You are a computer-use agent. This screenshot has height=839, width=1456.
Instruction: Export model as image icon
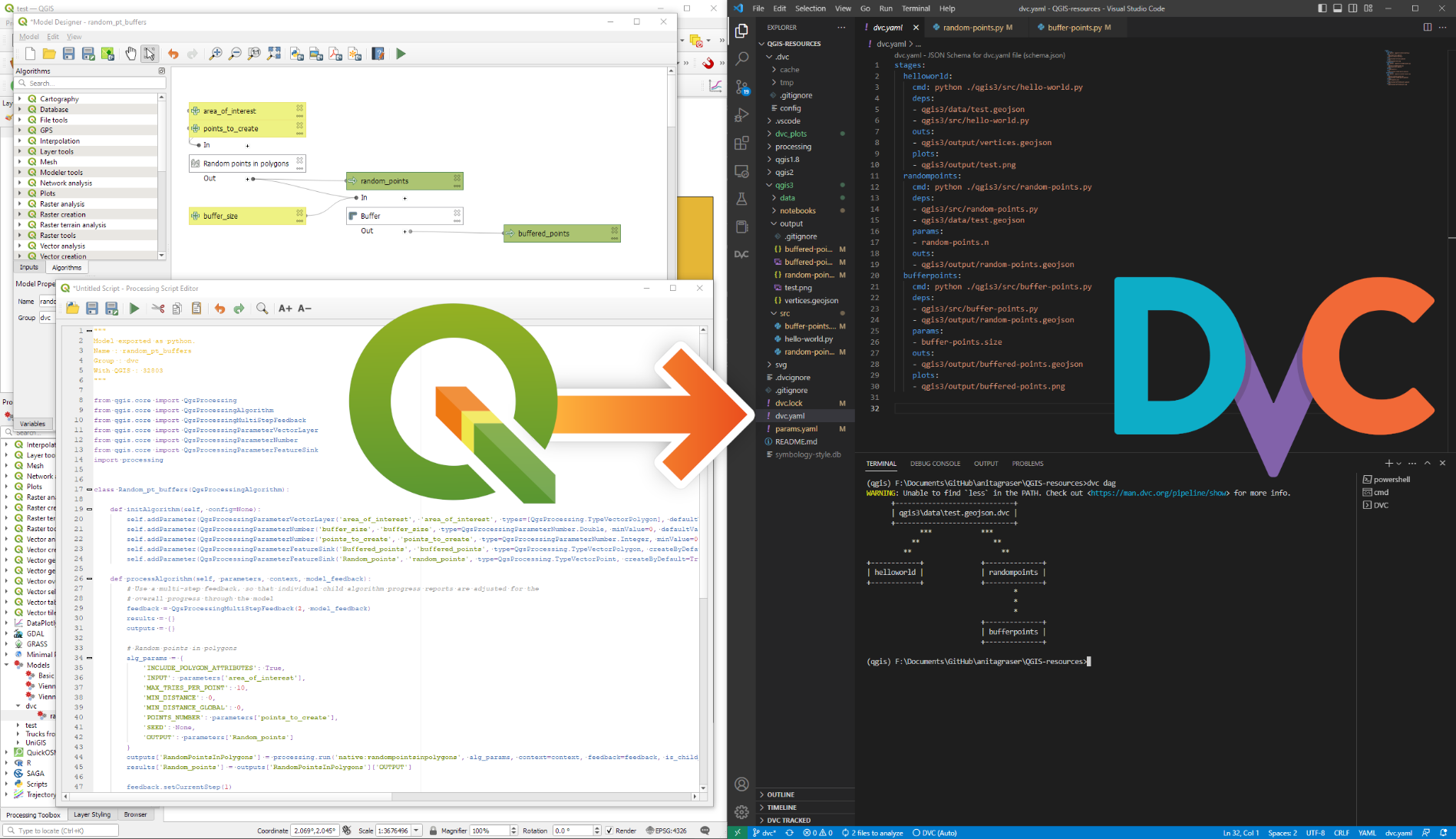(x=316, y=54)
